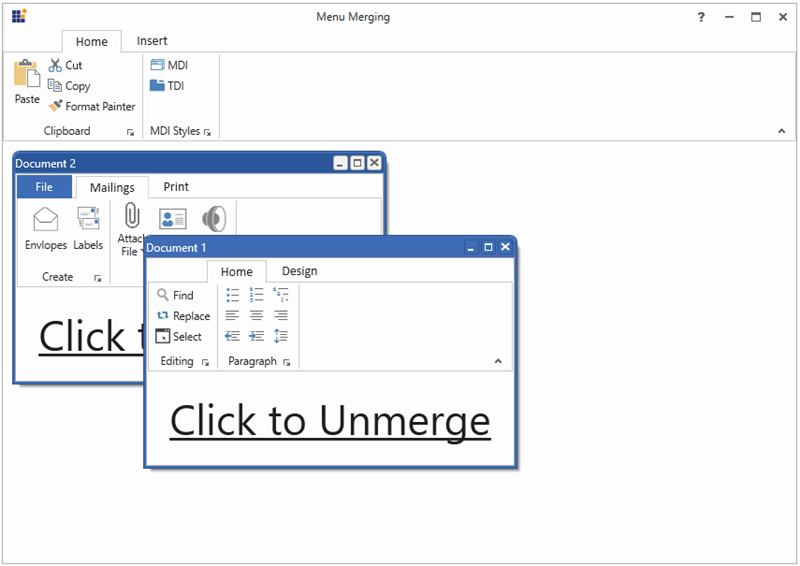Screen dimensions: 800x566
Task: Click the Format Painter tool
Action: (x=92, y=107)
